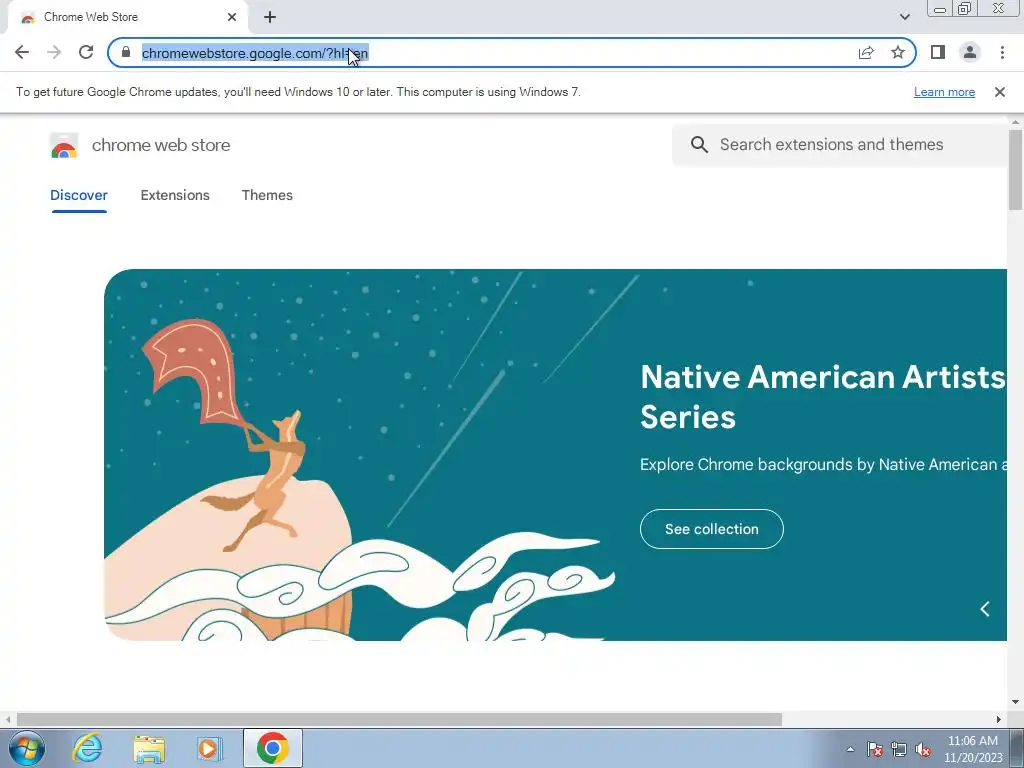Open the Action Center flag icon
The height and width of the screenshot is (768, 1024).
click(874, 749)
